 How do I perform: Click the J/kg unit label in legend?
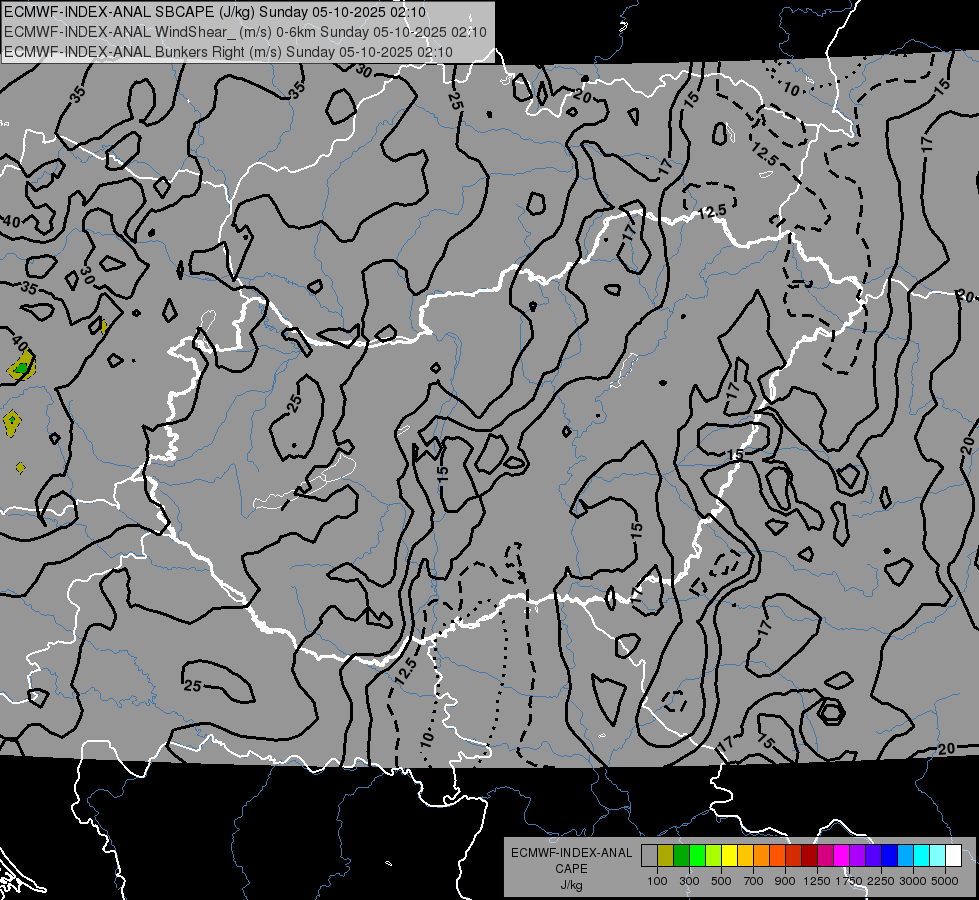[571, 885]
